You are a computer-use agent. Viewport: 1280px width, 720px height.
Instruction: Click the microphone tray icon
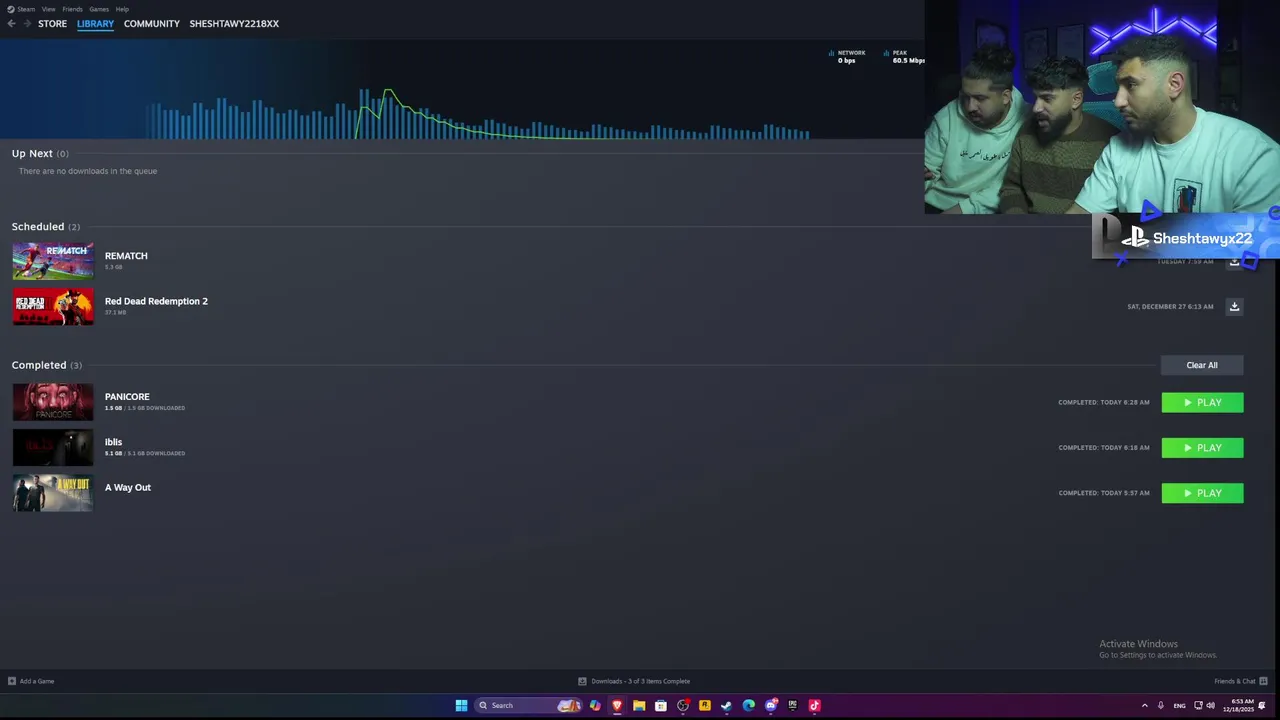pos(1161,705)
